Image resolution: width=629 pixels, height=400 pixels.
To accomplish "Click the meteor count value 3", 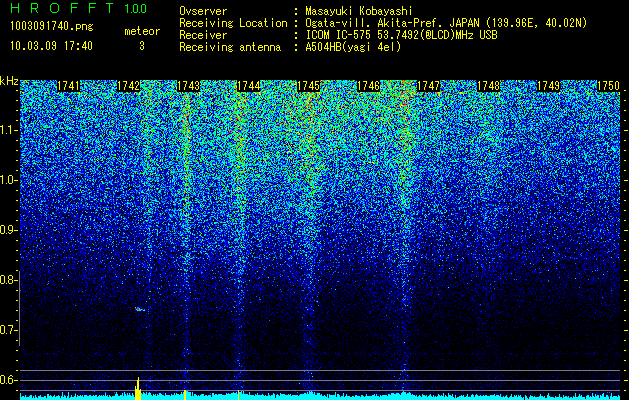I will click(x=142, y=46).
